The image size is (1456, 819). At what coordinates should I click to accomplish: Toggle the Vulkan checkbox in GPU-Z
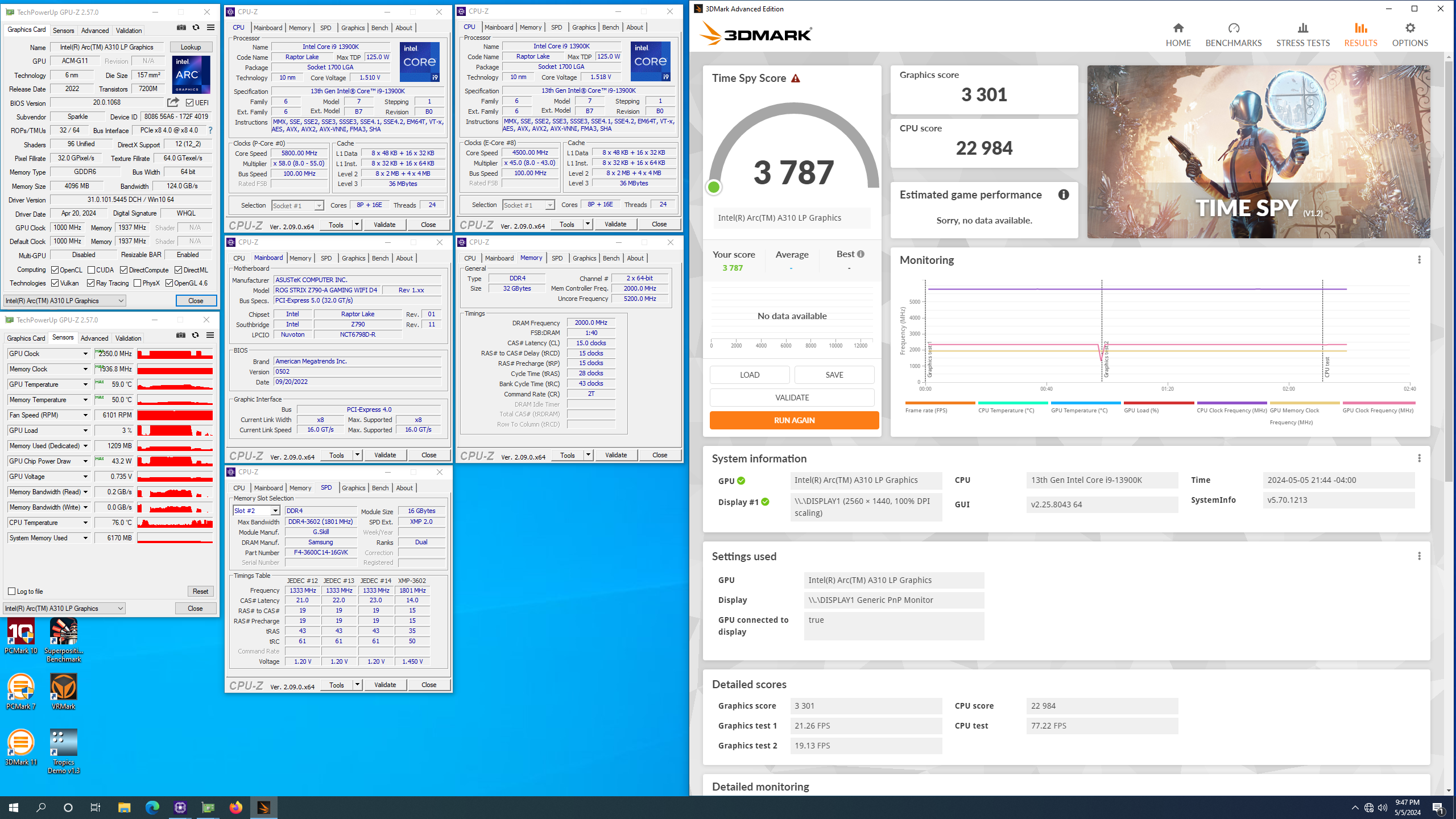[55, 283]
